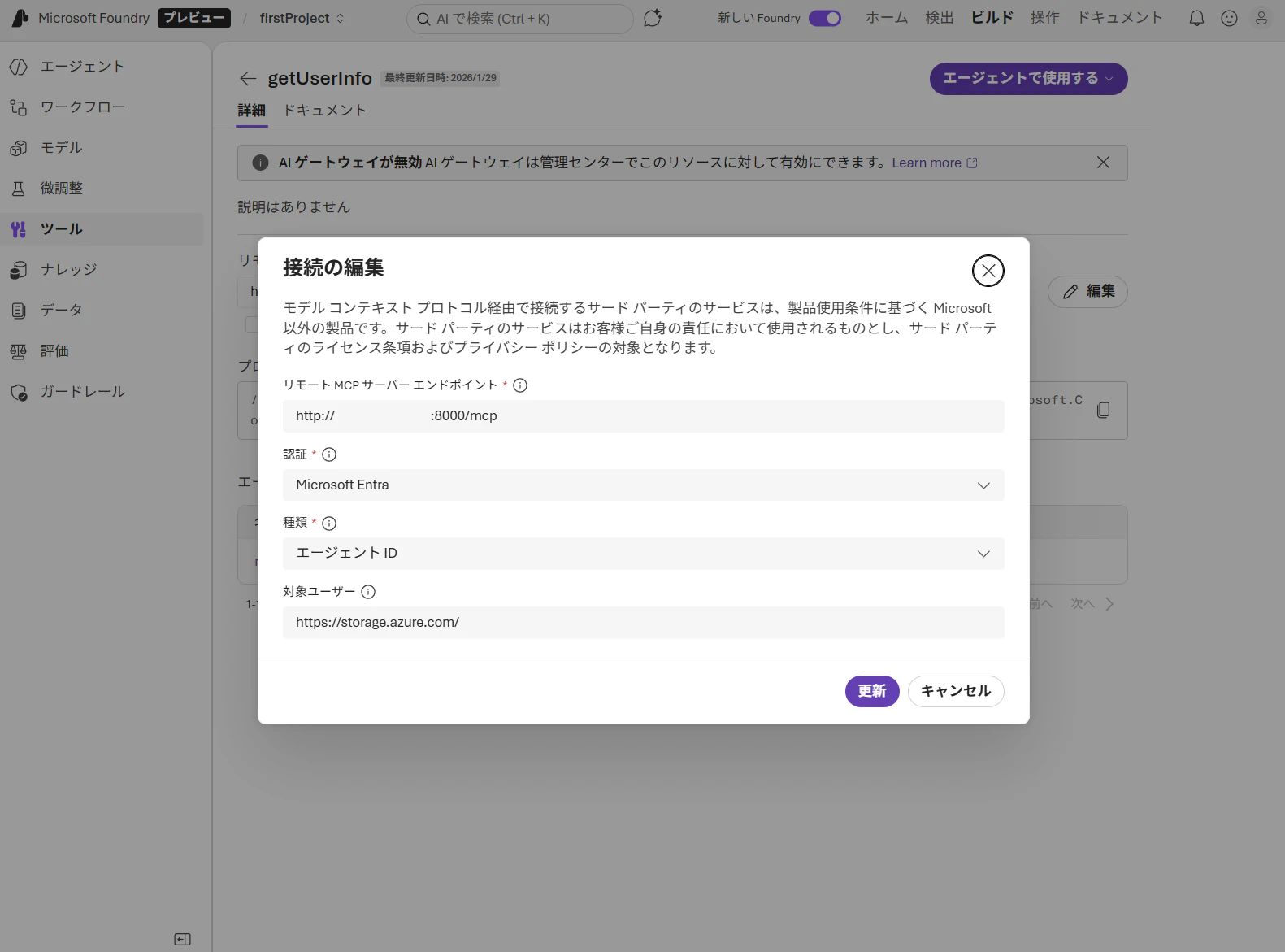Switch to the 詳細 tab
Screen dimensions: 1285x952
(x=252, y=111)
